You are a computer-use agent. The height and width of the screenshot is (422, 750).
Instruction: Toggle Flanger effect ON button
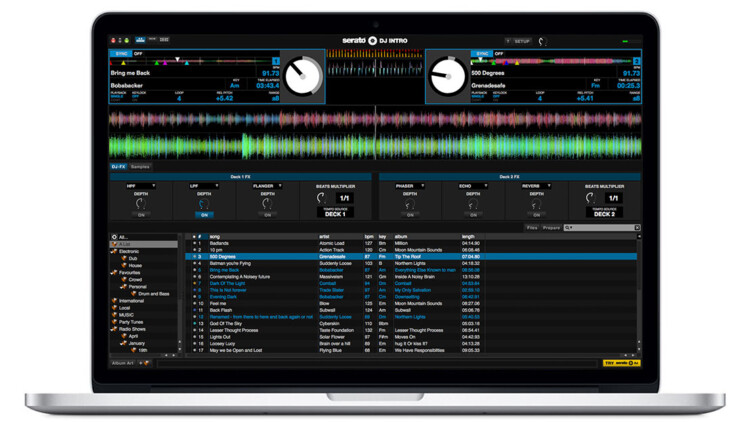click(267, 215)
